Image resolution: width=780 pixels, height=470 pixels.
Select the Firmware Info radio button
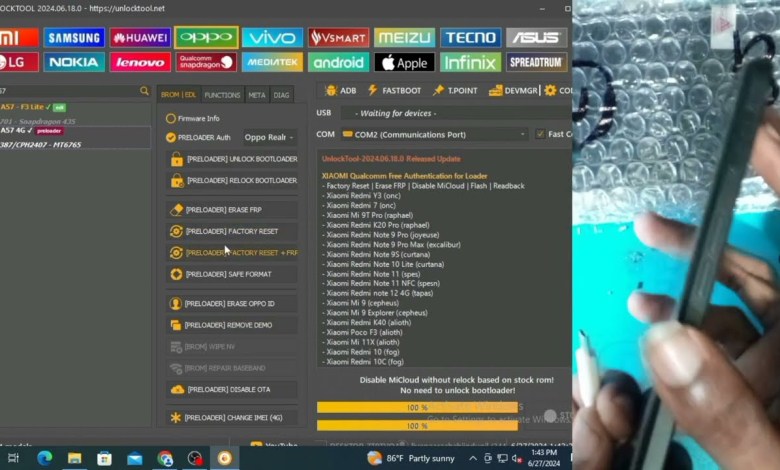click(171, 118)
